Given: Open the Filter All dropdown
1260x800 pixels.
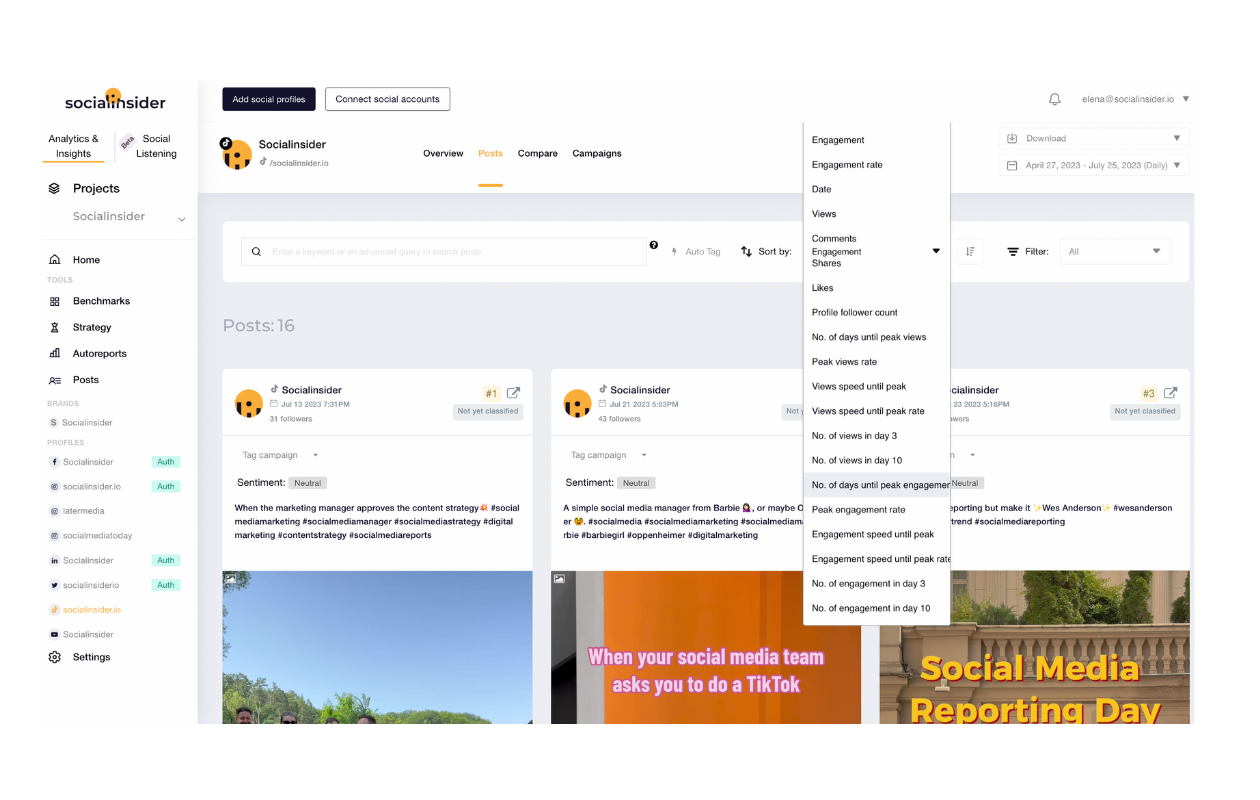Looking at the screenshot, I should [x=1114, y=252].
